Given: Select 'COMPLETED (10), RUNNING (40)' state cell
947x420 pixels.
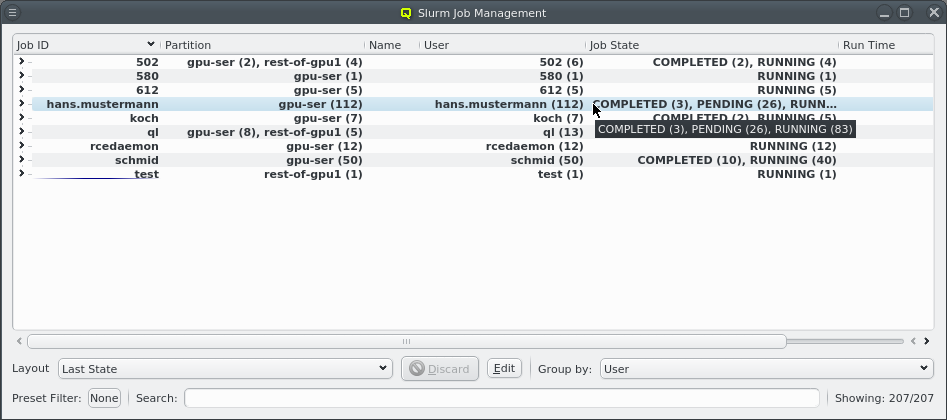Looking at the screenshot, I should pyautogui.click(x=737, y=160).
